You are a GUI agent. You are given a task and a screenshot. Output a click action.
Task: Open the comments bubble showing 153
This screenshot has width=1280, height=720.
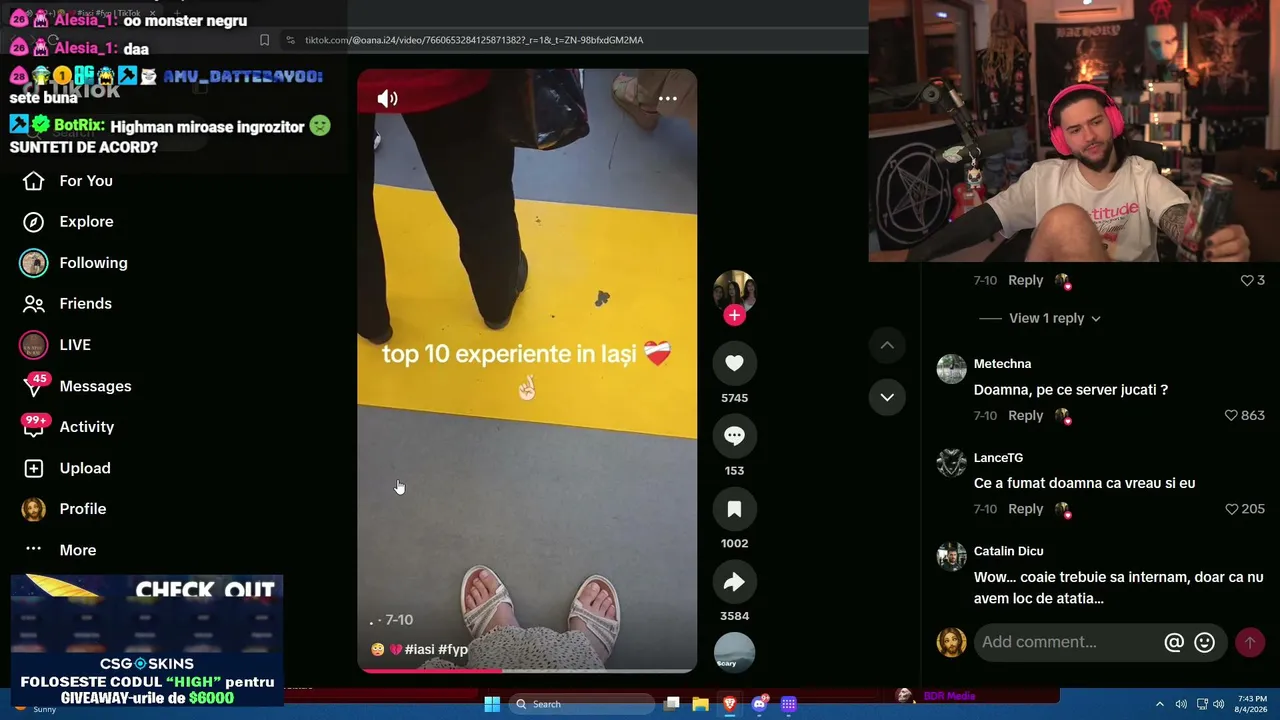(x=734, y=436)
